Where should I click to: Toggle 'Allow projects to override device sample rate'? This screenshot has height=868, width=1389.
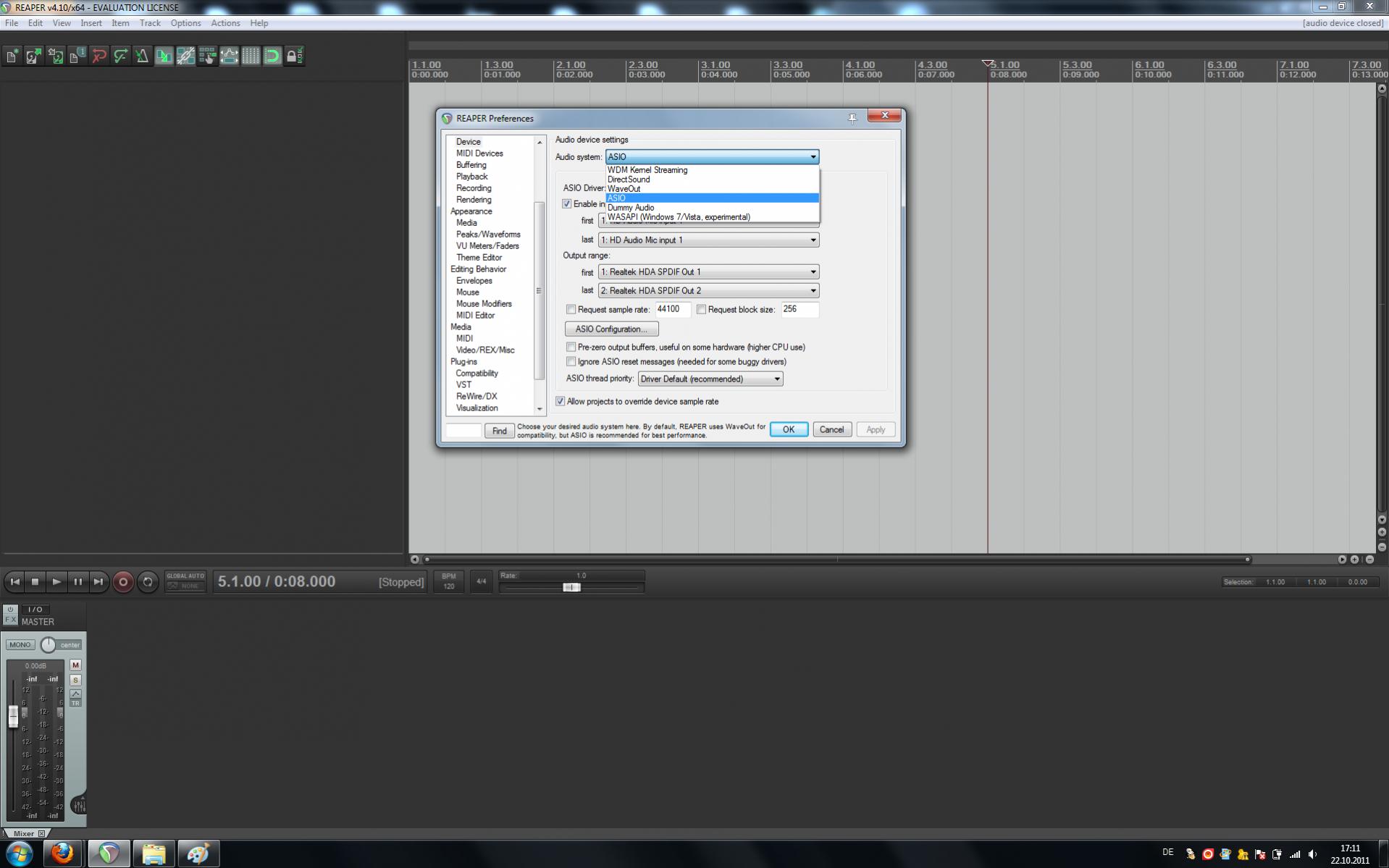tap(560, 402)
